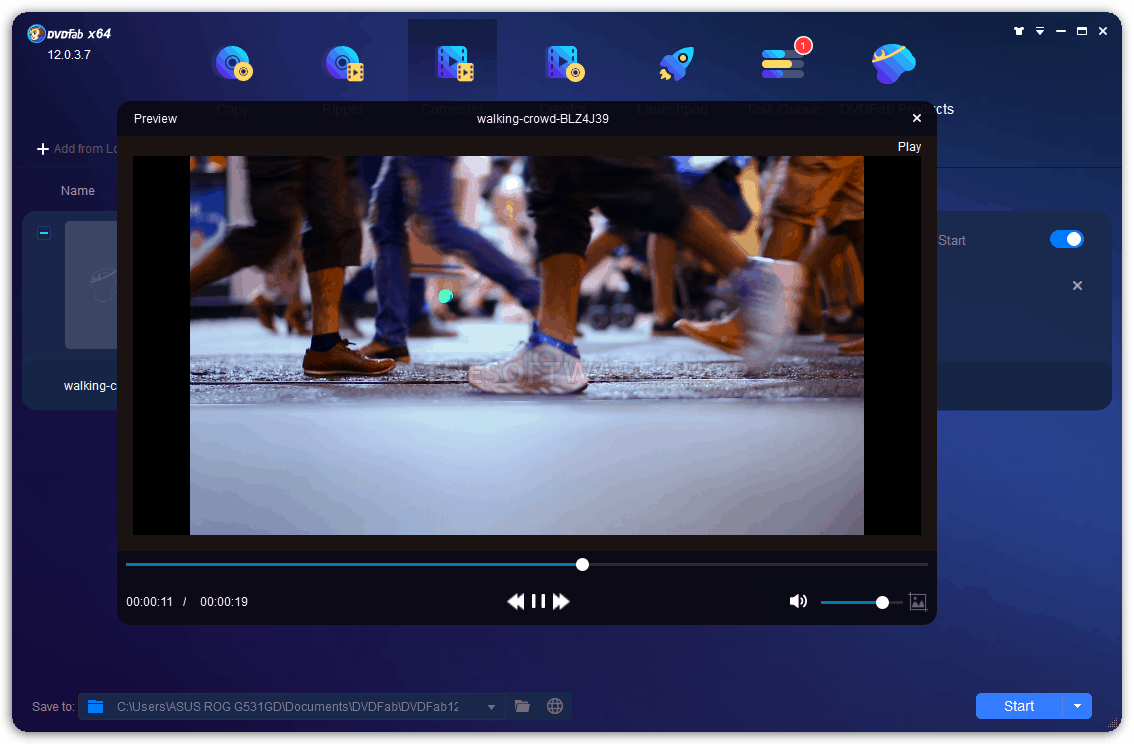
Task: Browse output folder with folder icon
Action: pos(522,706)
